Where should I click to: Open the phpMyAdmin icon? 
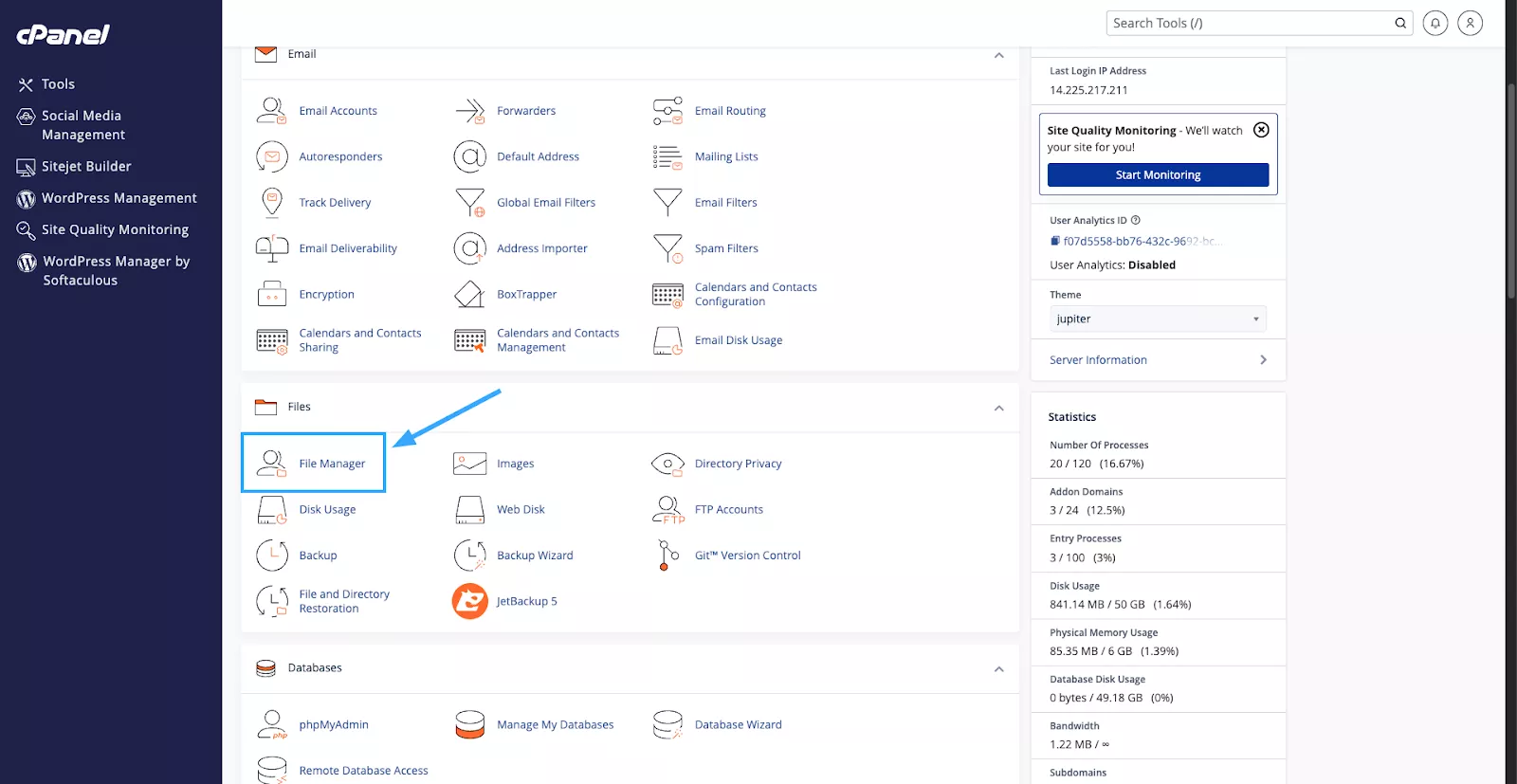(272, 724)
